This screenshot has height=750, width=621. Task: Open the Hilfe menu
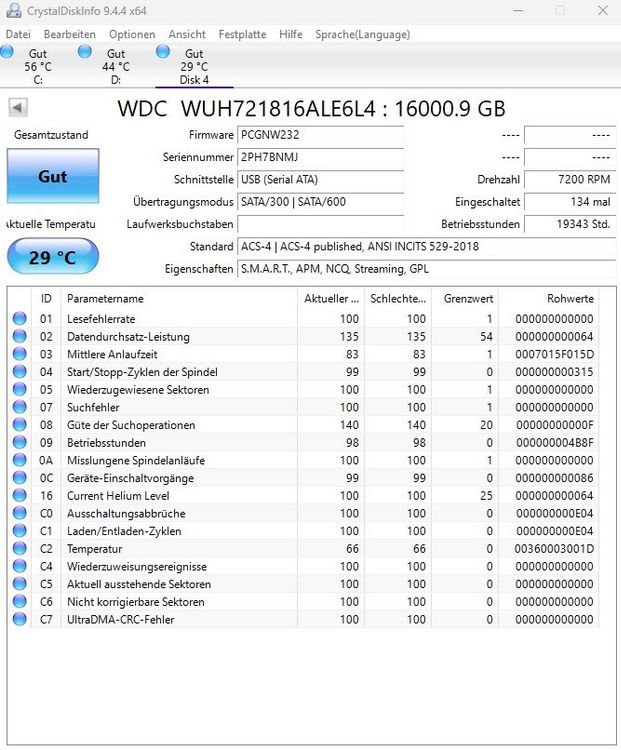click(x=291, y=34)
